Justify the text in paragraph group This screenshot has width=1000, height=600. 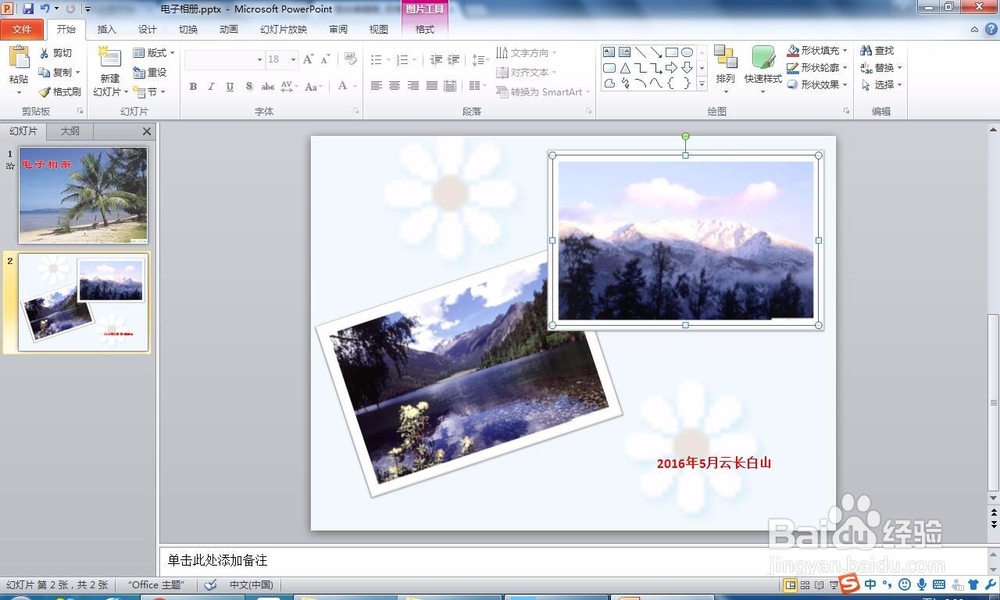pyautogui.click(x=432, y=85)
